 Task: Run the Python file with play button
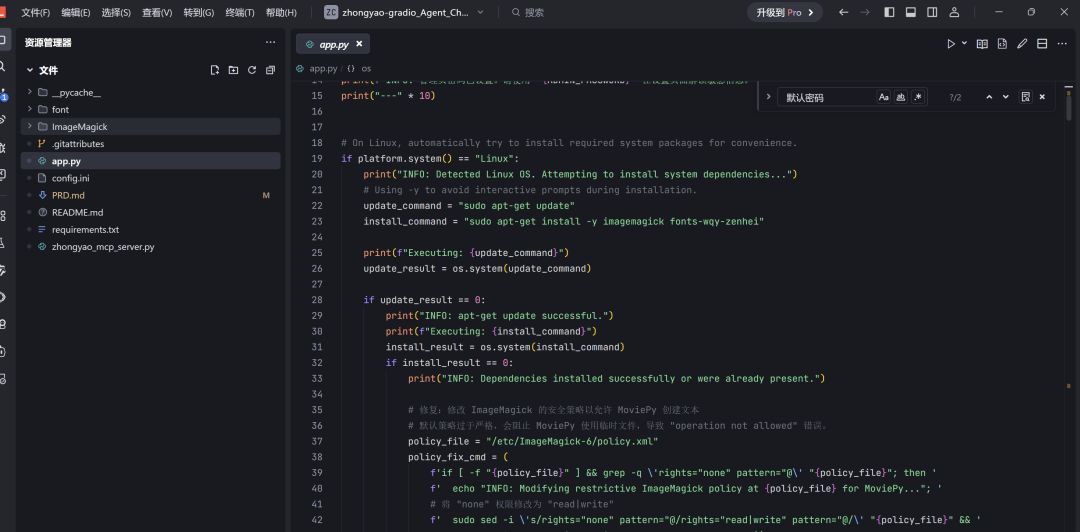(x=950, y=44)
